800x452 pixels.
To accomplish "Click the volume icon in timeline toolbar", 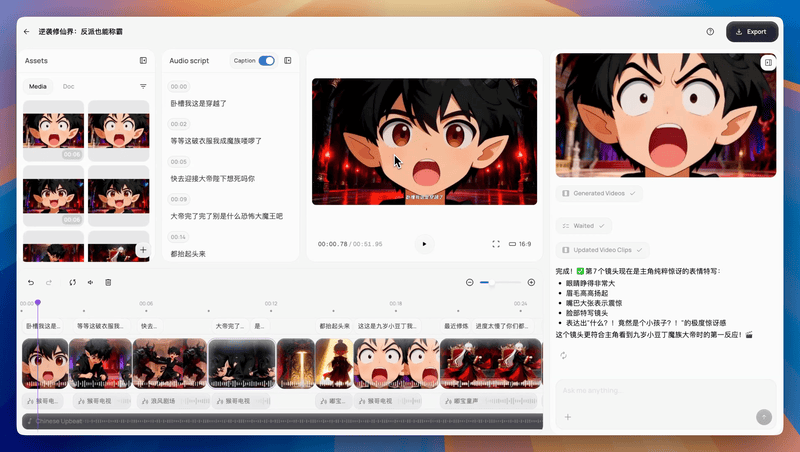I will [90, 282].
